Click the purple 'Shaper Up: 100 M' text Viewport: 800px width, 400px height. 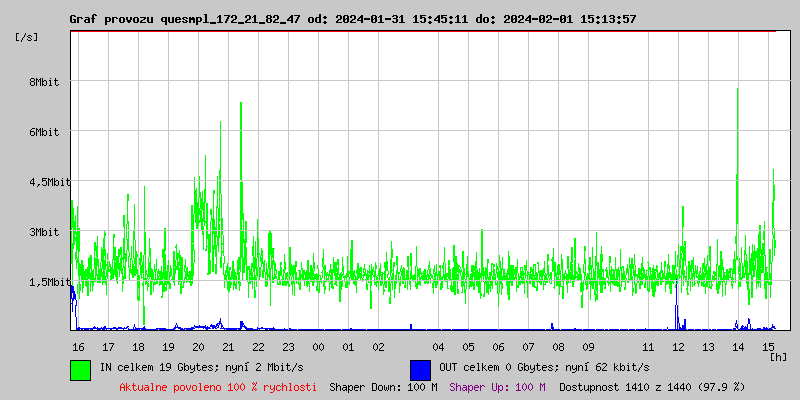click(x=497, y=386)
